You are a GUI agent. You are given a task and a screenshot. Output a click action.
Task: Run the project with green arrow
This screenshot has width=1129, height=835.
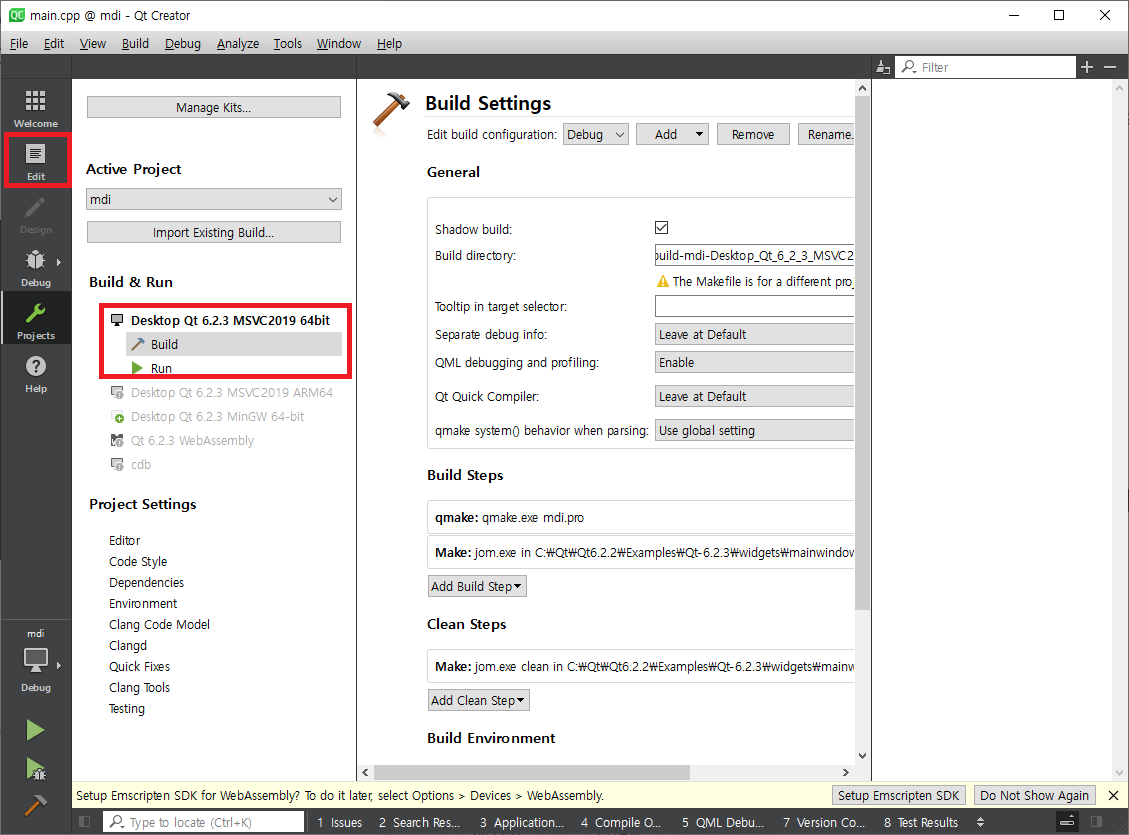click(35, 730)
